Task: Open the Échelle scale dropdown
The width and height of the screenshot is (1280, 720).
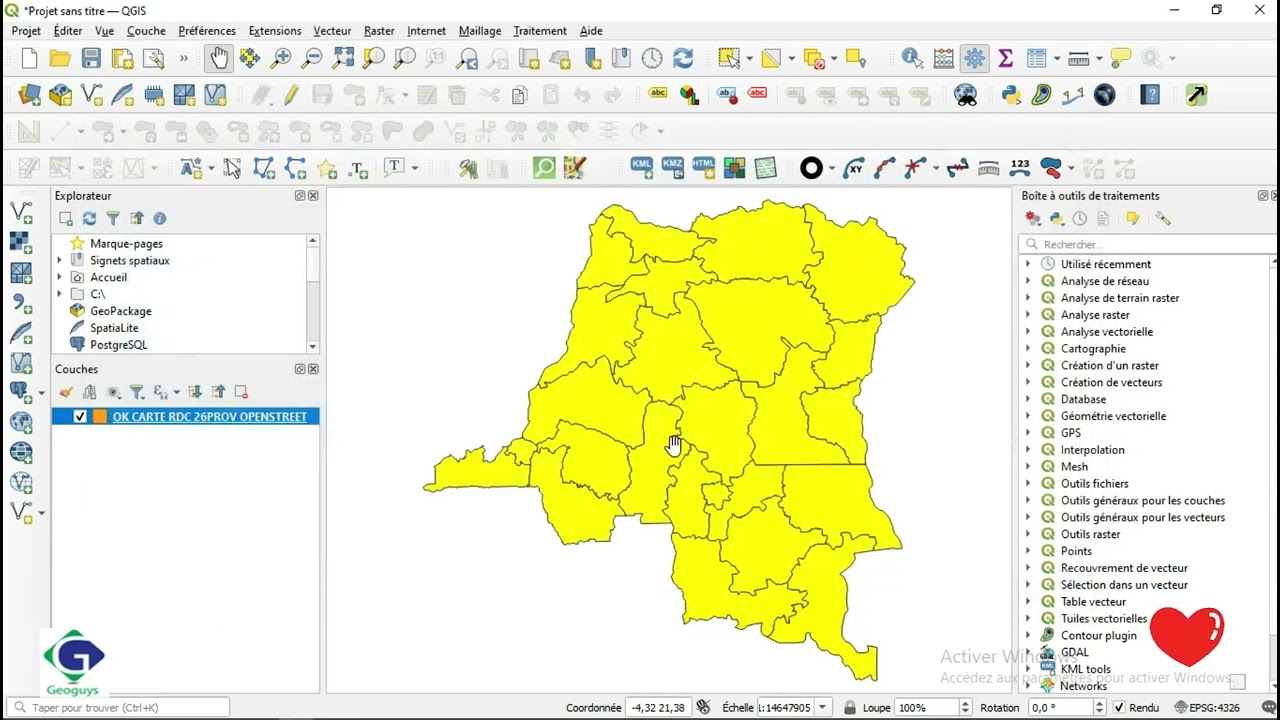Action: (823, 707)
